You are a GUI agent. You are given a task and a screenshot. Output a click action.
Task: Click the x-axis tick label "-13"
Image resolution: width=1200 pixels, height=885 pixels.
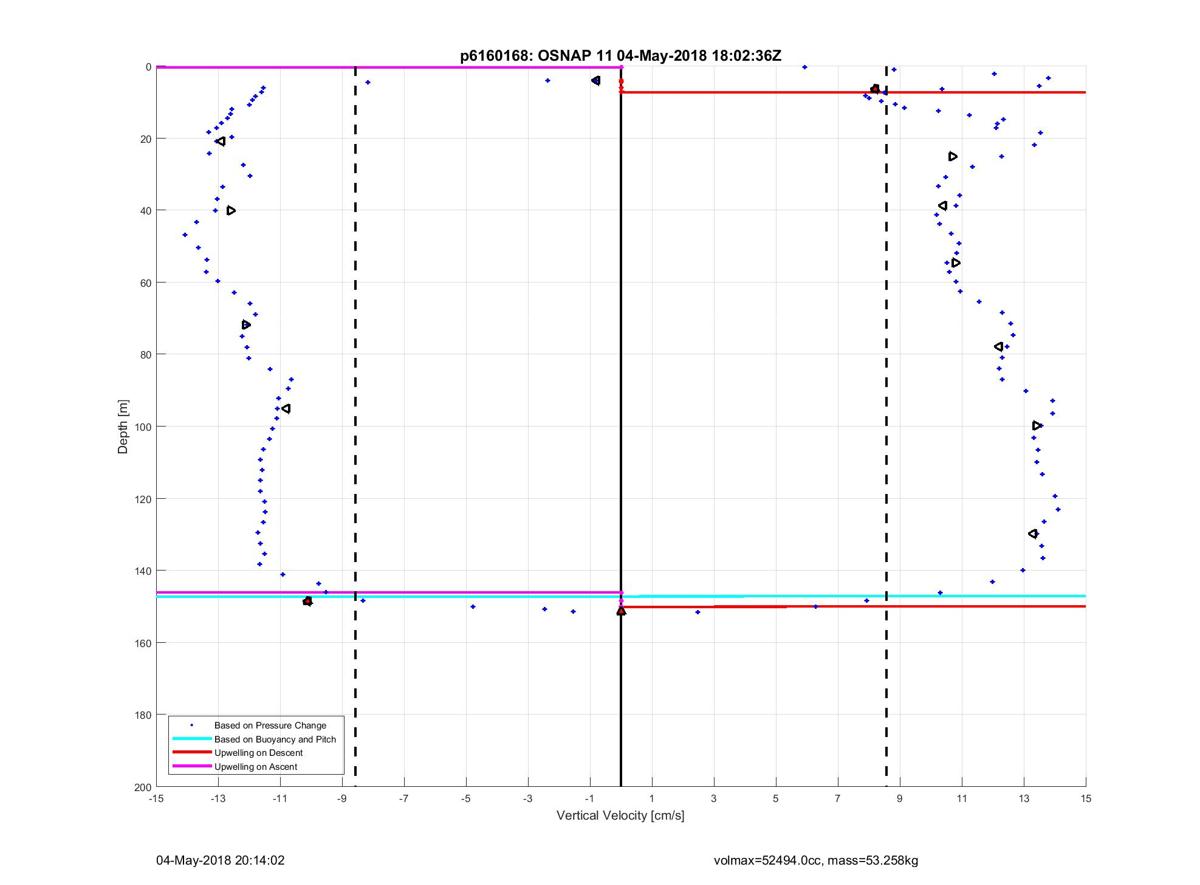218,799
